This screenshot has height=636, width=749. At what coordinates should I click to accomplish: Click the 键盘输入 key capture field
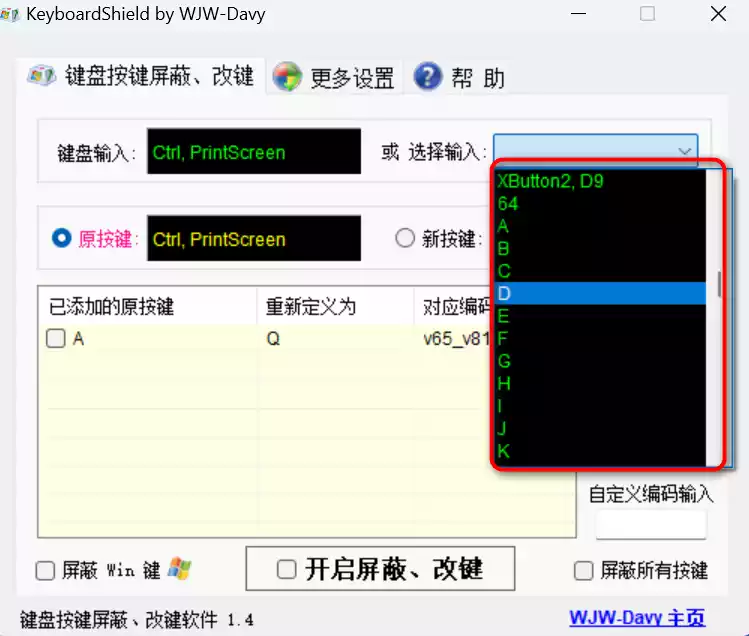[x=254, y=151]
